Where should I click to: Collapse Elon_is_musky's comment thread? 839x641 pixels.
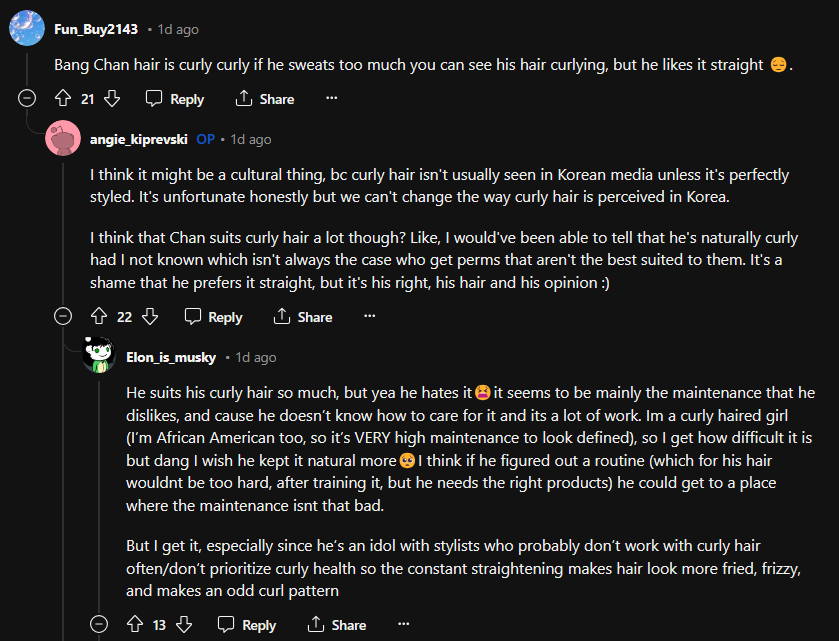pyautogui.click(x=99, y=625)
